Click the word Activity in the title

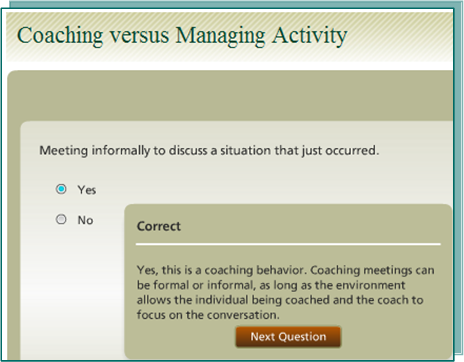click(x=310, y=36)
